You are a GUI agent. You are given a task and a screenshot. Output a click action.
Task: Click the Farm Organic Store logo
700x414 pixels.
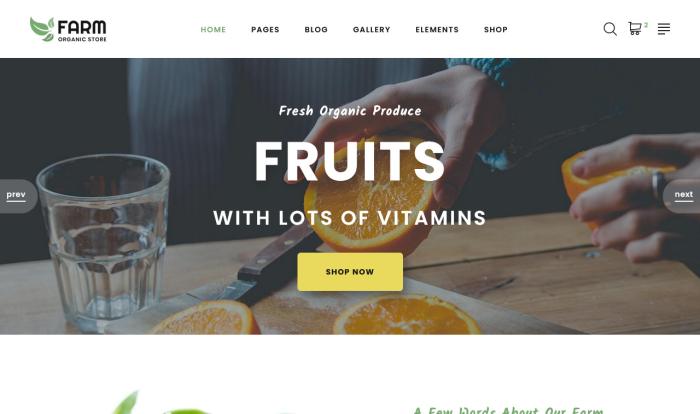[x=68, y=29]
